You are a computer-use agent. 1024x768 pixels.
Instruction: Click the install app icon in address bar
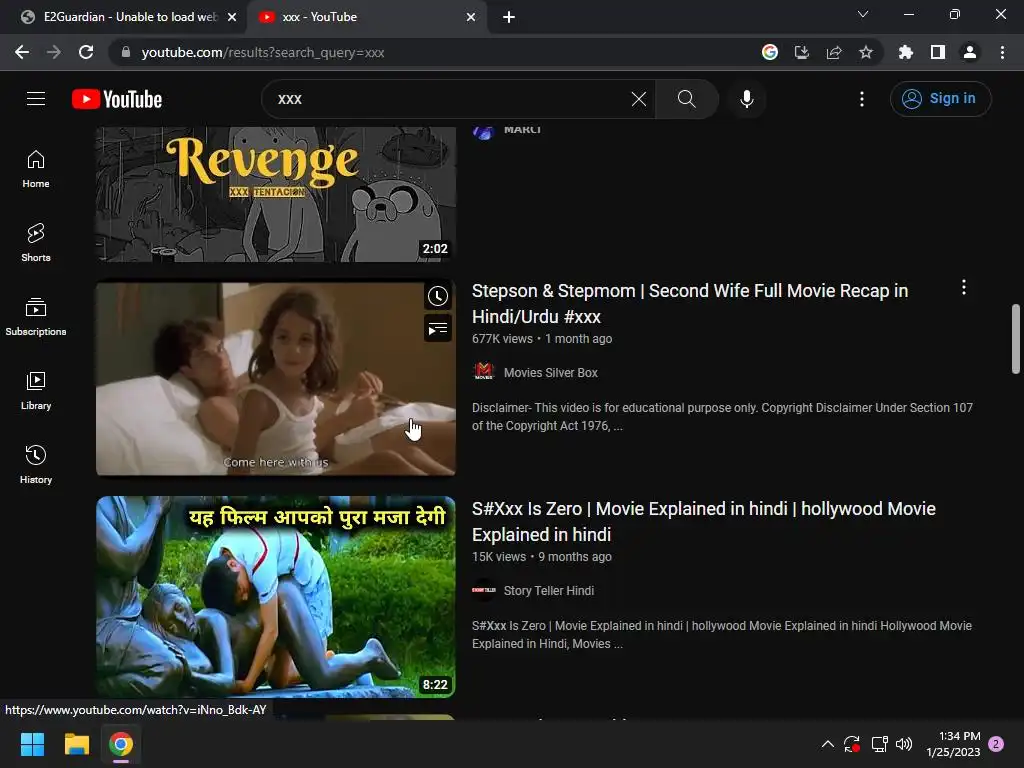pyautogui.click(x=802, y=52)
